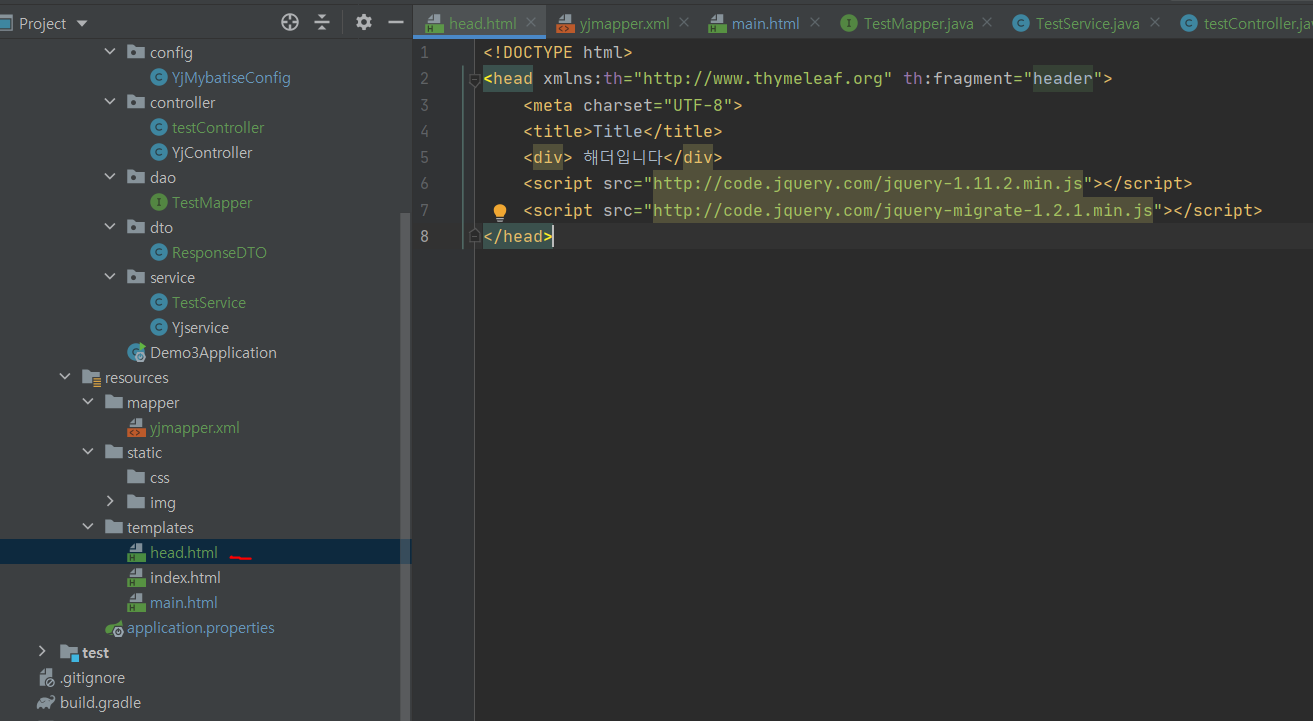Click the yjmapper.xml file icon in tree
1313x721 pixels.
pos(136,427)
